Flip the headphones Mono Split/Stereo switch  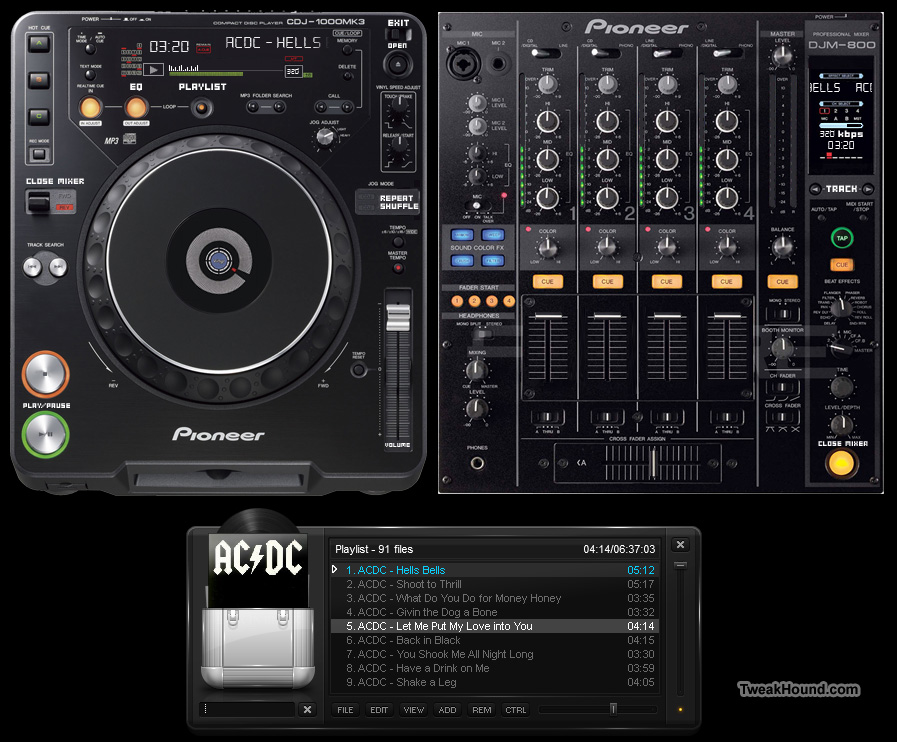pos(484,332)
